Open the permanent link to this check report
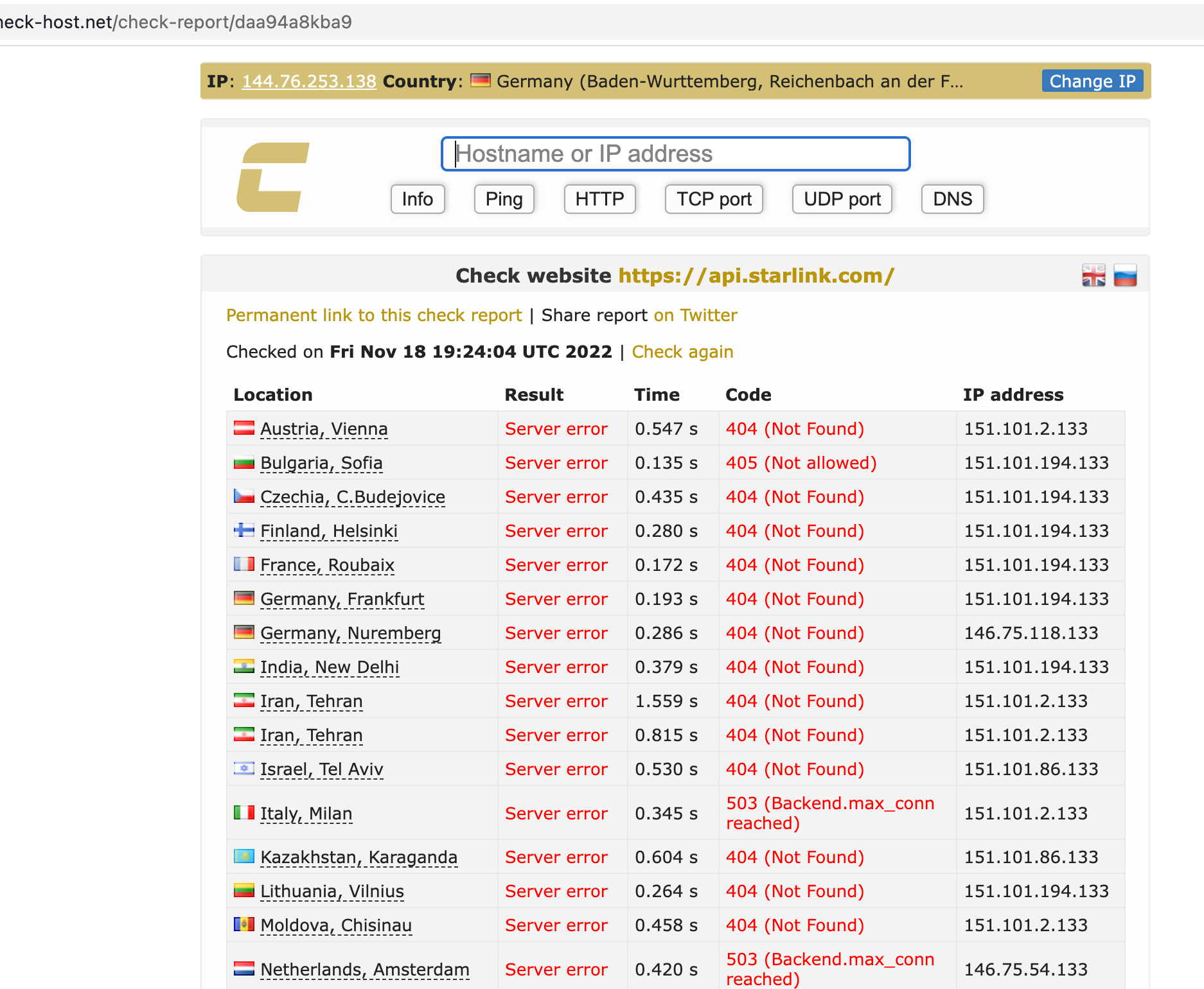 tap(374, 315)
